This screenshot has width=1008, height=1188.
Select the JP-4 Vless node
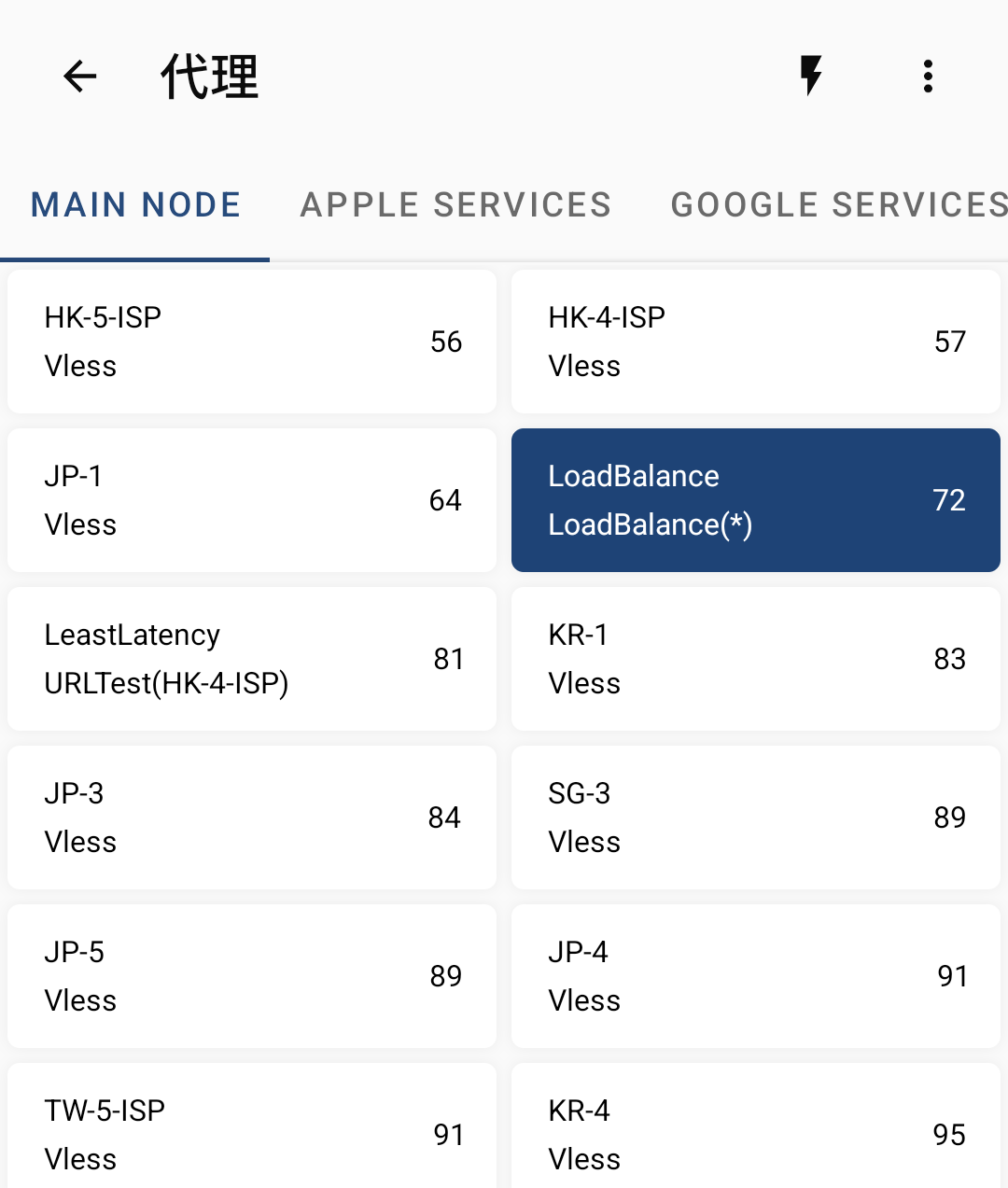click(756, 976)
